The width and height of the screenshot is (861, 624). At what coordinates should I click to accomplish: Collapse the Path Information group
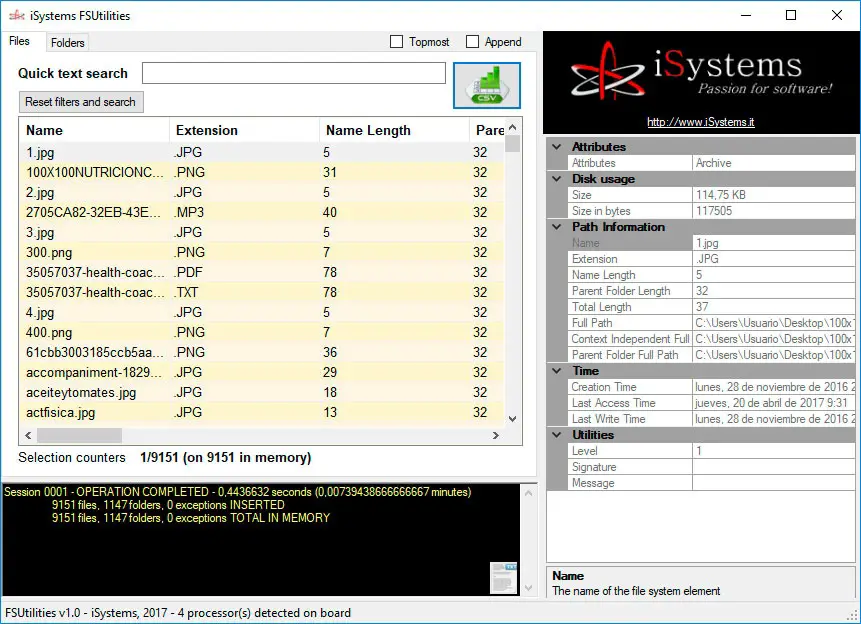pyautogui.click(x=557, y=227)
